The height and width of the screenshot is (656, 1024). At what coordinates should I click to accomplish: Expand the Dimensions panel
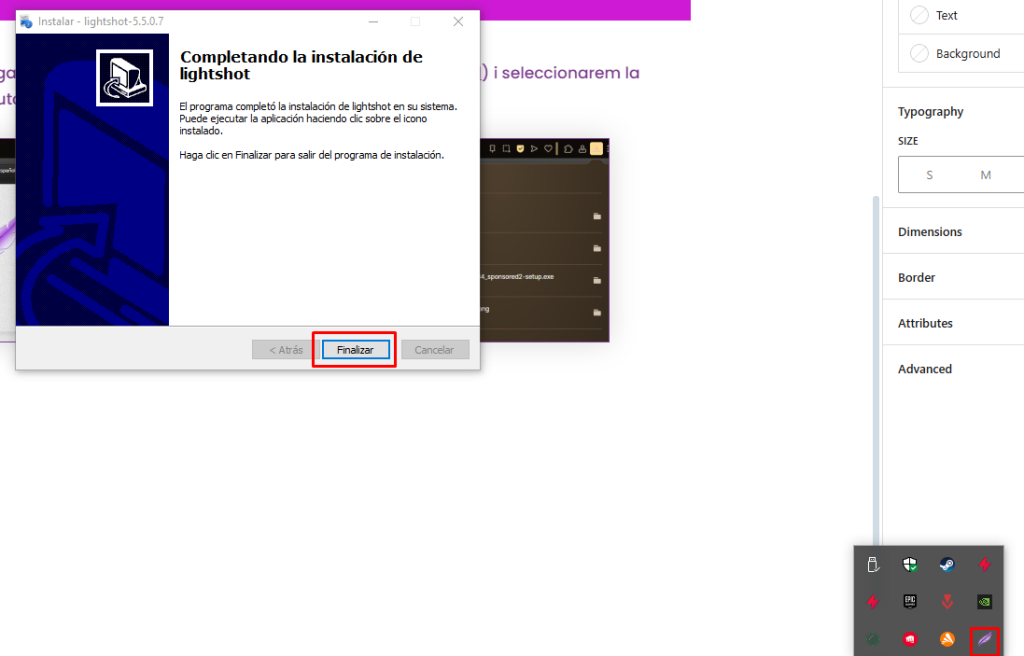click(930, 232)
